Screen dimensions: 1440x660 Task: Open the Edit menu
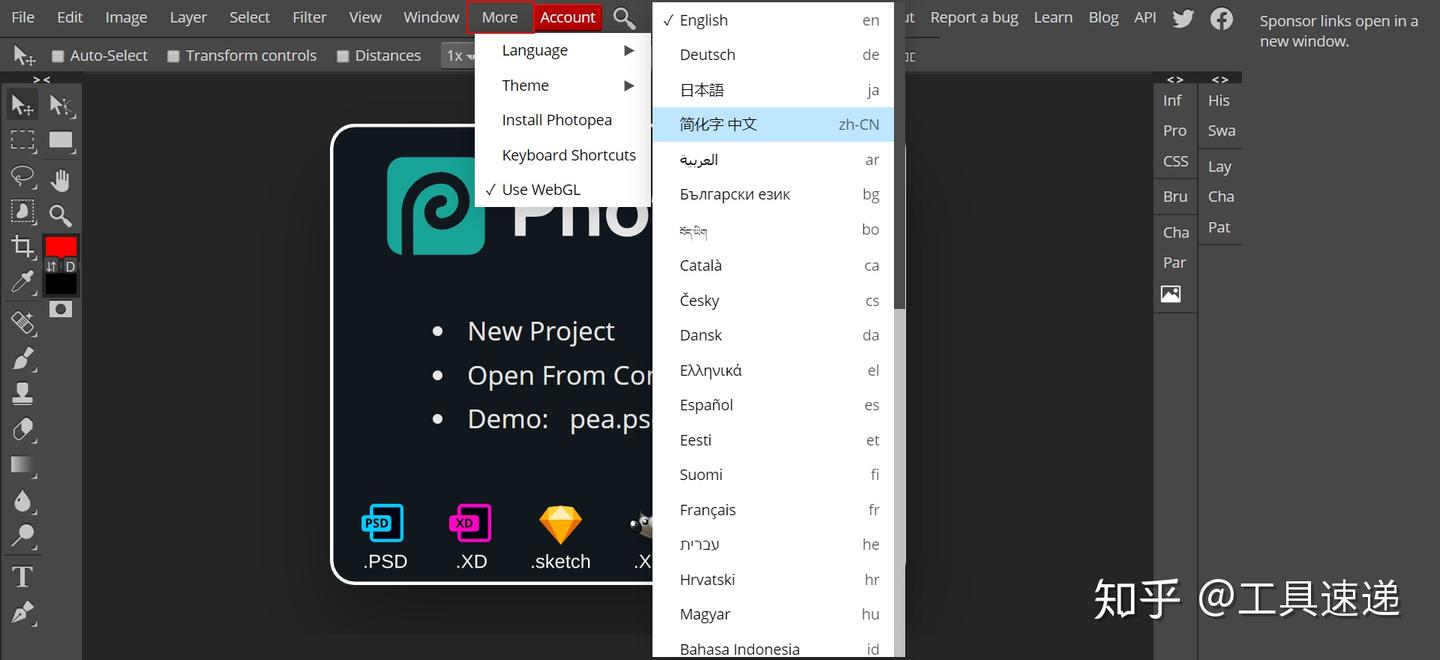coord(70,17)
